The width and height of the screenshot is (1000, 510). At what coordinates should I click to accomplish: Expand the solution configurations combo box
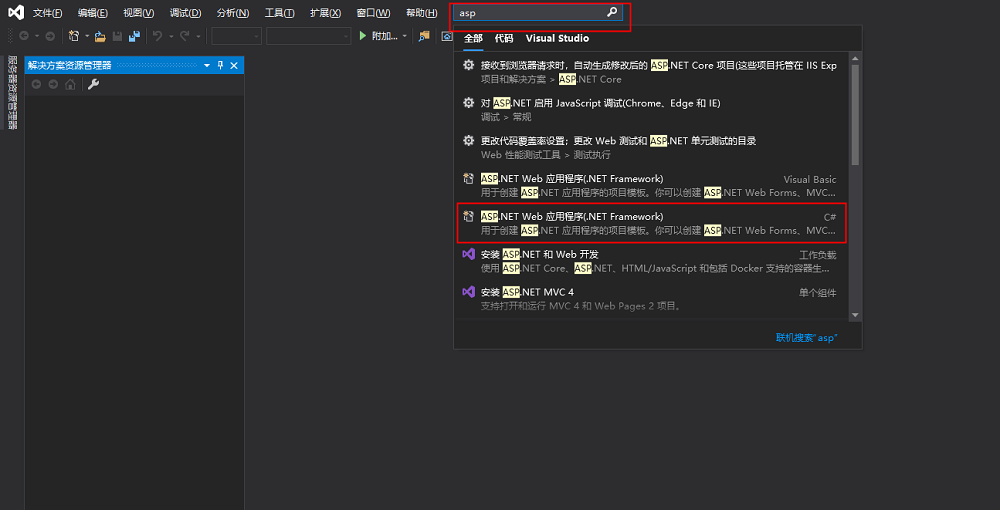(x=237, y=36)
